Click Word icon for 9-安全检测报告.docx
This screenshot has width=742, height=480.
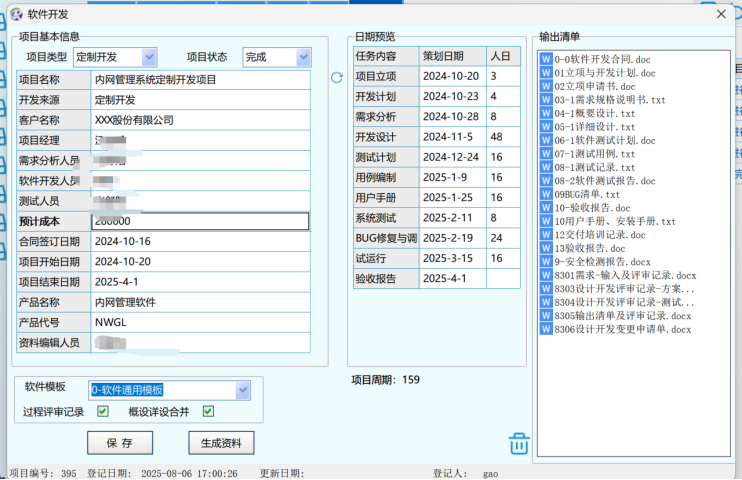pyautogui.click(x=546, y=262)
